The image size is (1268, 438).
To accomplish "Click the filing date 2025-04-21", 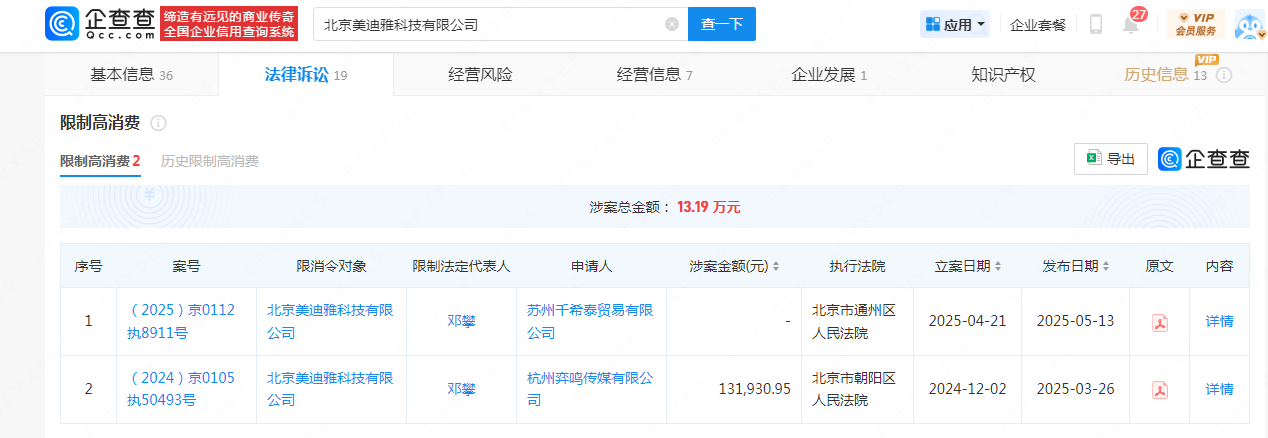I will point(967,322).
